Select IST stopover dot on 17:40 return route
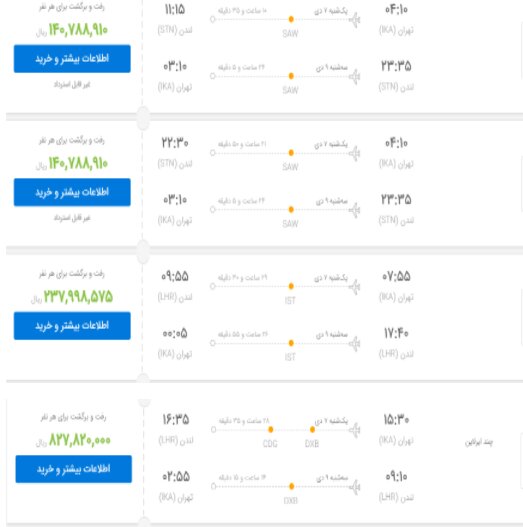This screenshot has height=527, width=523. tap(291, 343)
